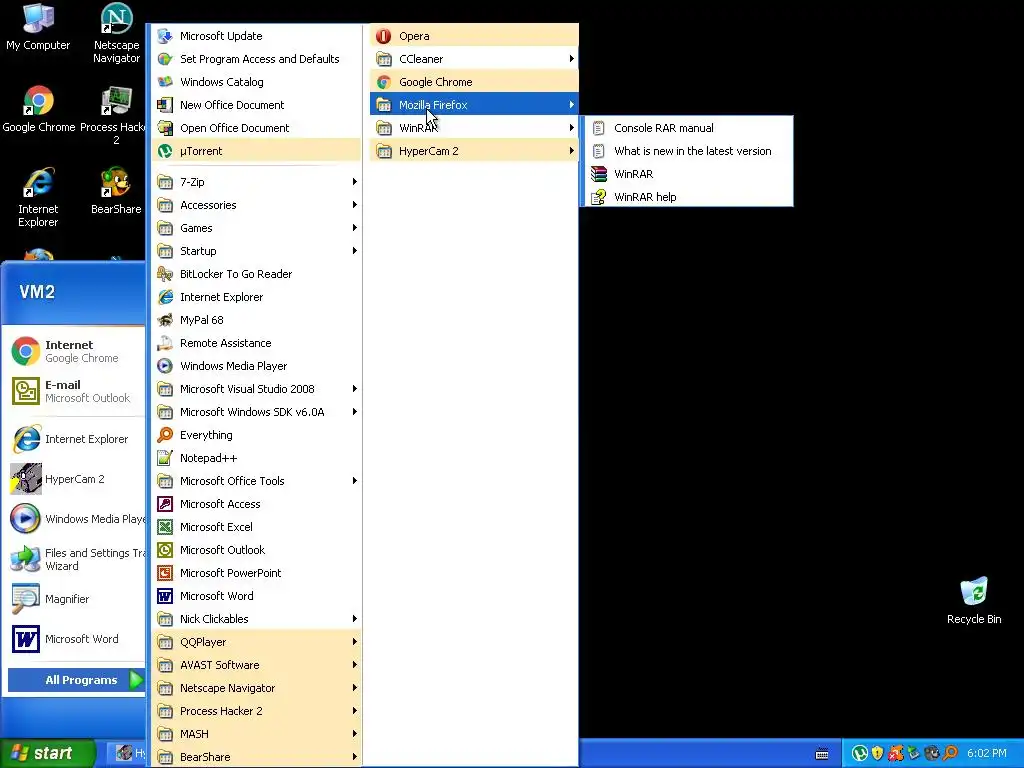Open Remote Assistance

coord(257,343)
